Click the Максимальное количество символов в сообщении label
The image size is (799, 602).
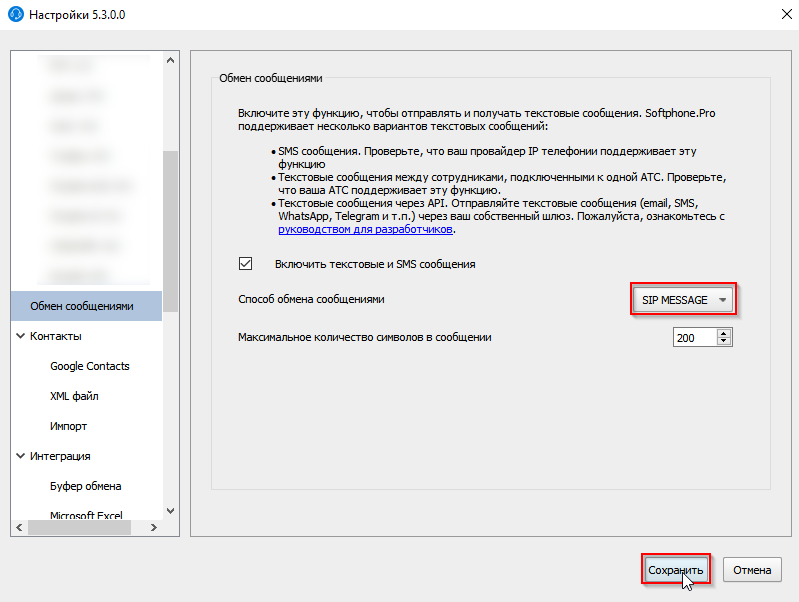click(x=364, y=337)
